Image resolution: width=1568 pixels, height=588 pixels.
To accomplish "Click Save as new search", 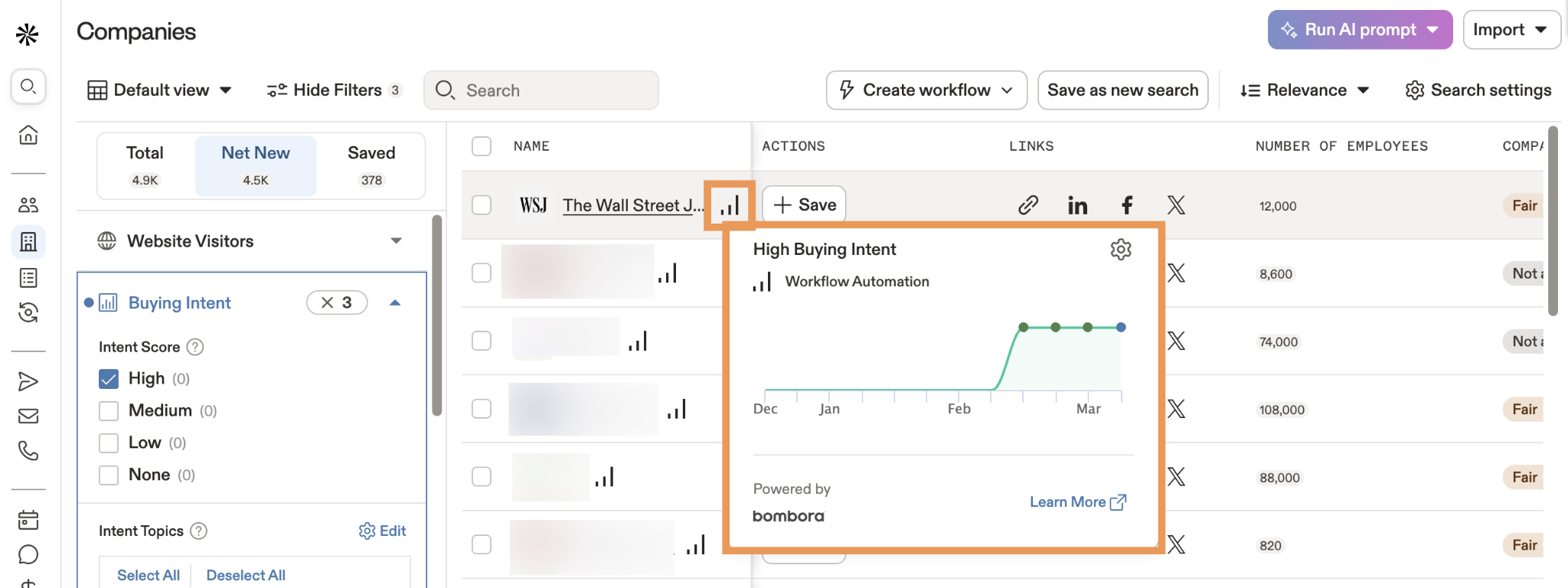I will (1123, 90).
